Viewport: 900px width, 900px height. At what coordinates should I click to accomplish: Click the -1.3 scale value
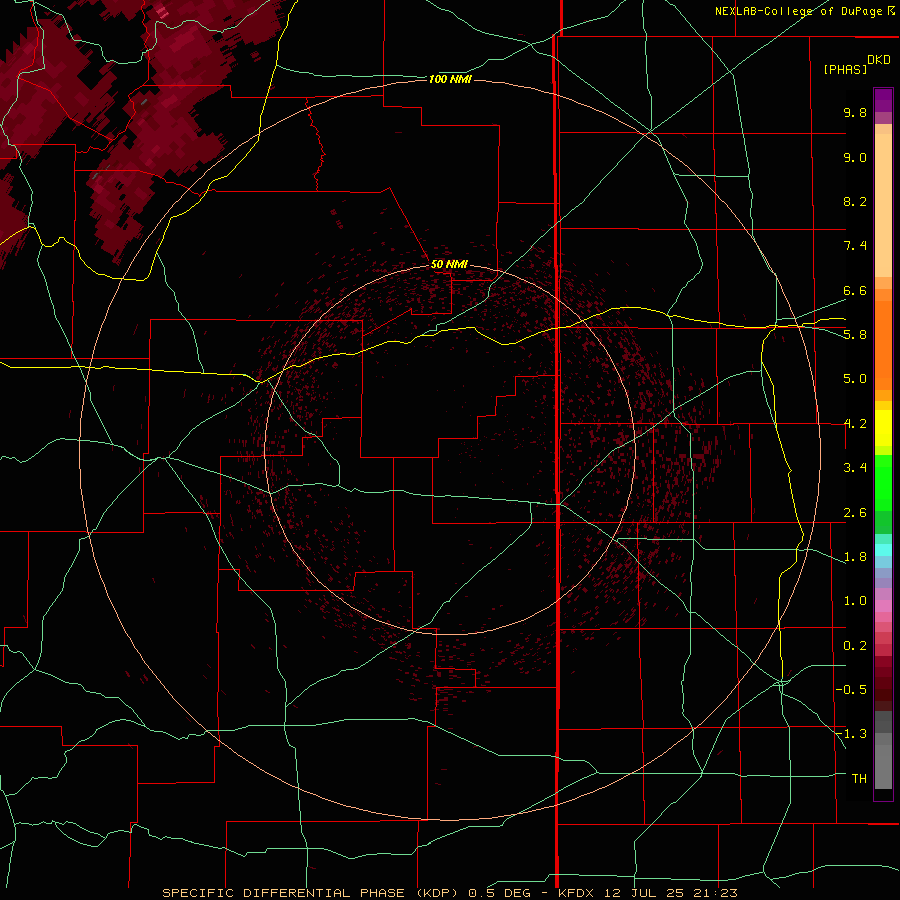coord(851,734)
